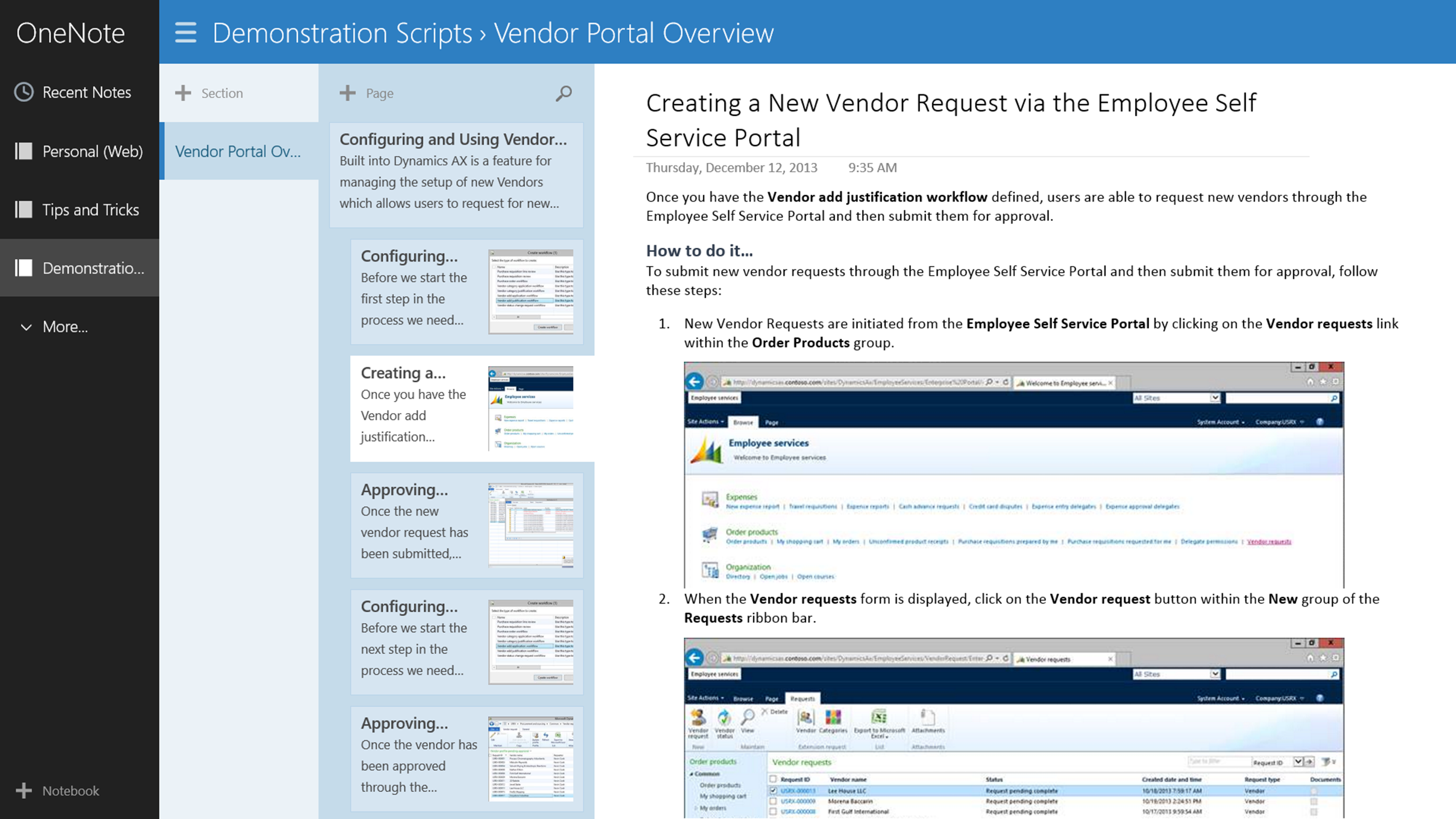Select the Vendor Portal Overview section tab
This screenshot has width=1456, height=819.
(238, 152)
